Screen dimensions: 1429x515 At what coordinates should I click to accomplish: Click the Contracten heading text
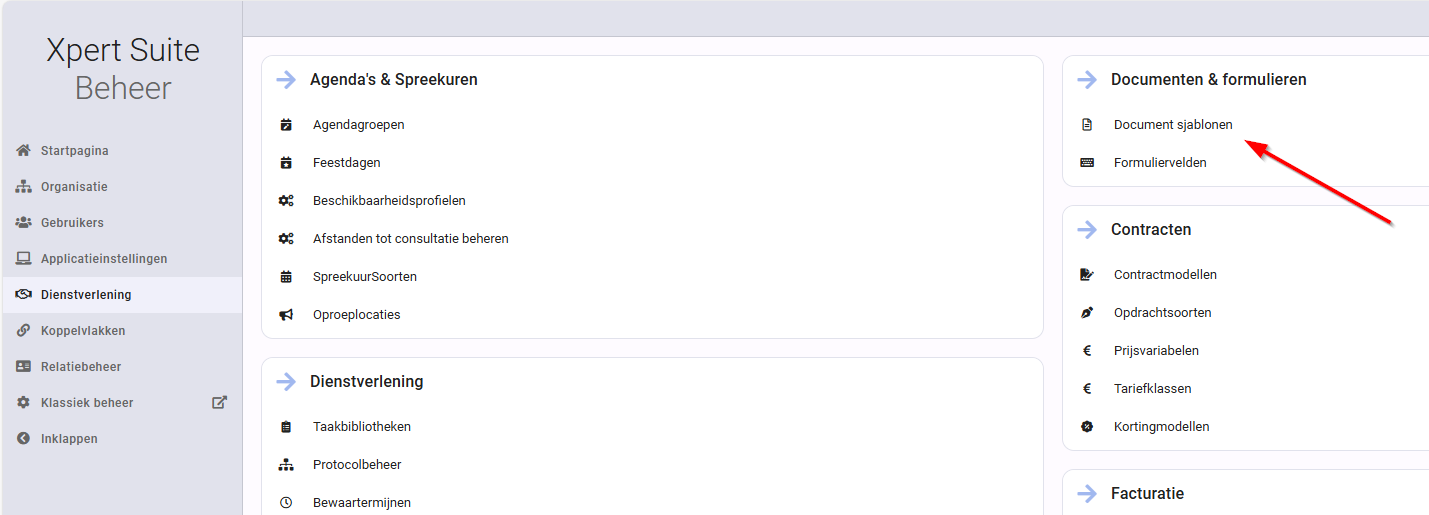click(1151, 230)
